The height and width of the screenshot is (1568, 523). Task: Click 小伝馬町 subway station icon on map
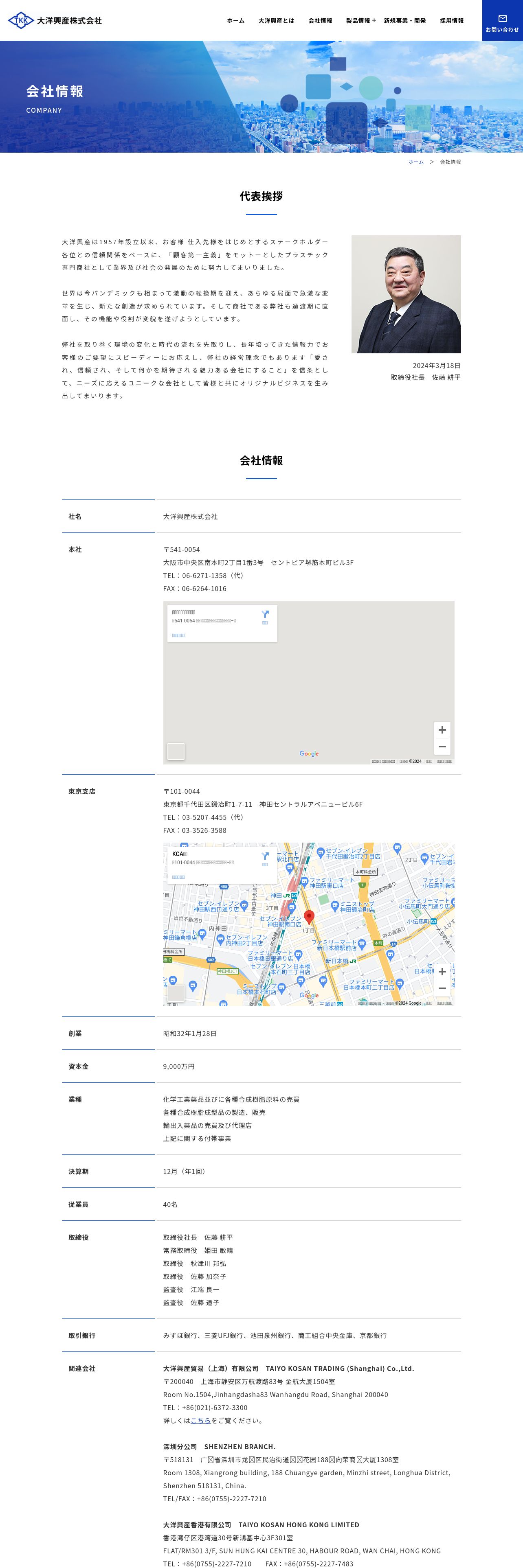[433, 922]
